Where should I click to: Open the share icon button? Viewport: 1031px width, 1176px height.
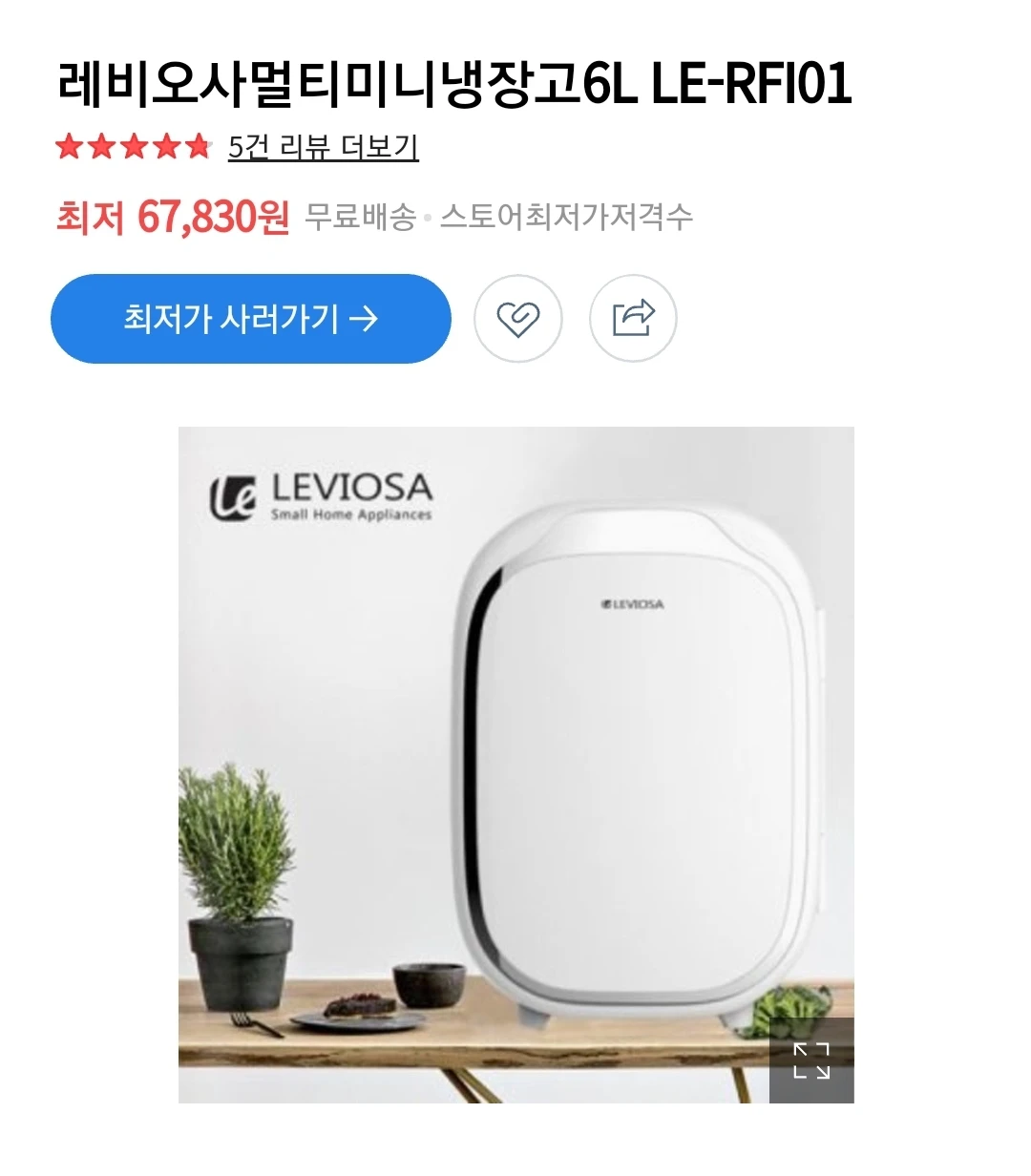633,319
